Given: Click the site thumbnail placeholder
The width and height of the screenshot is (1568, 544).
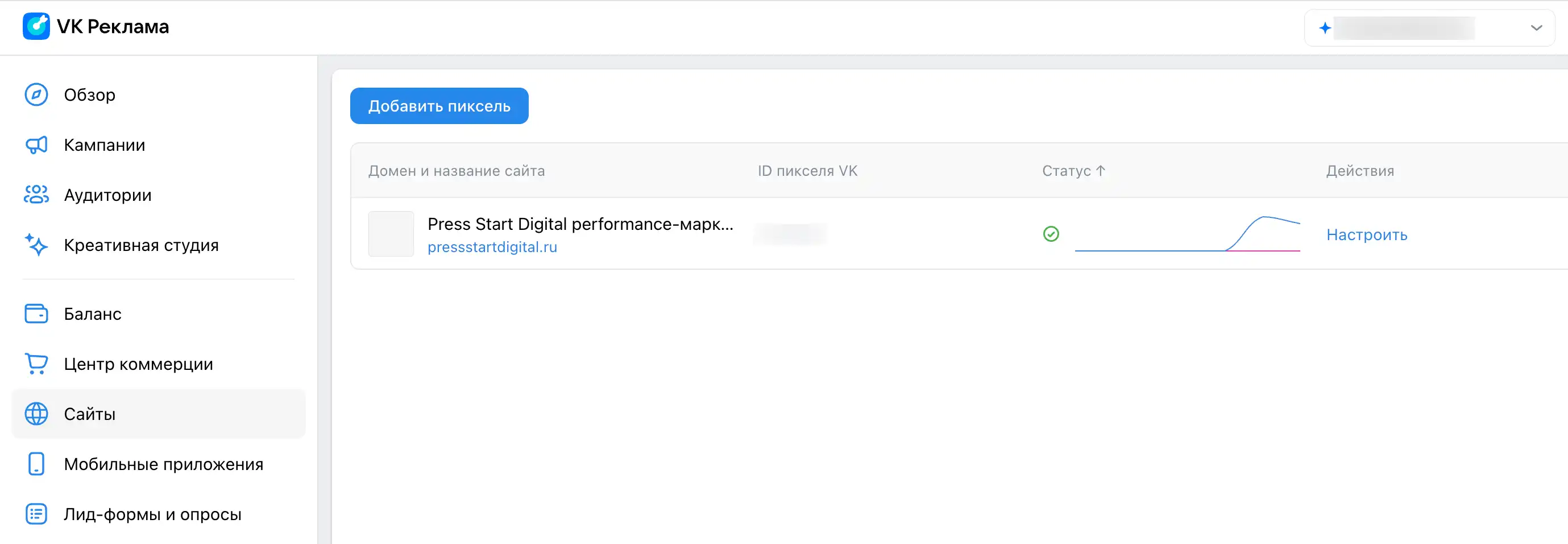Looking at the screenshot, I should [x=391, y=234].
